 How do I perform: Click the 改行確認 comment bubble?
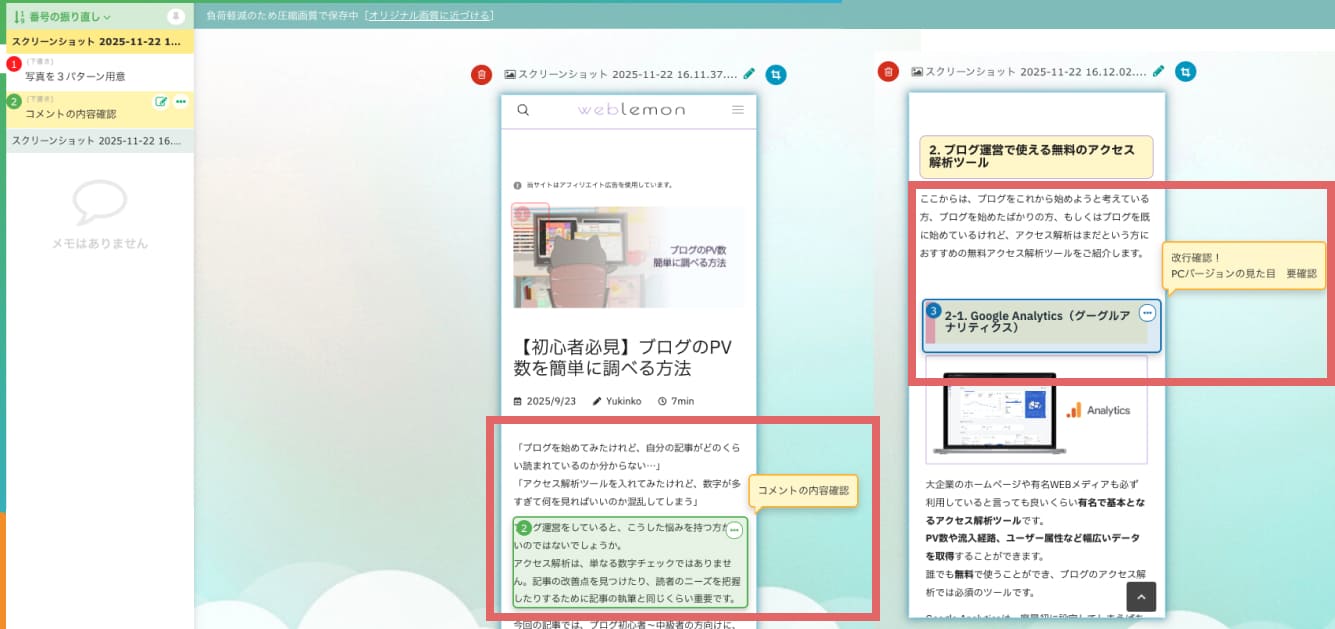coord(1243,265)
